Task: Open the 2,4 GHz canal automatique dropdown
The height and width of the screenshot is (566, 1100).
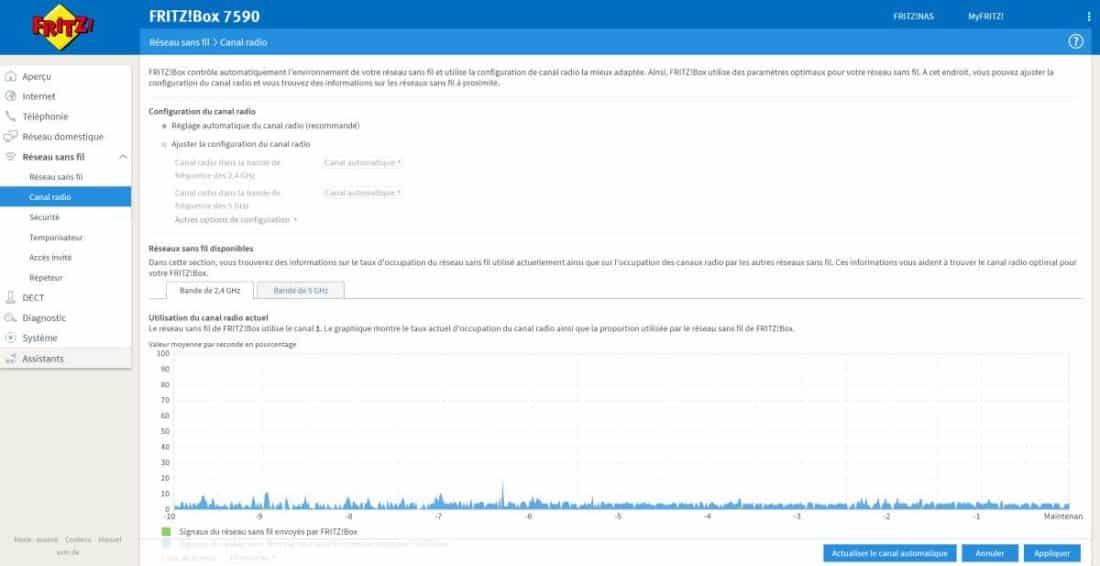Action: point(363,163)
